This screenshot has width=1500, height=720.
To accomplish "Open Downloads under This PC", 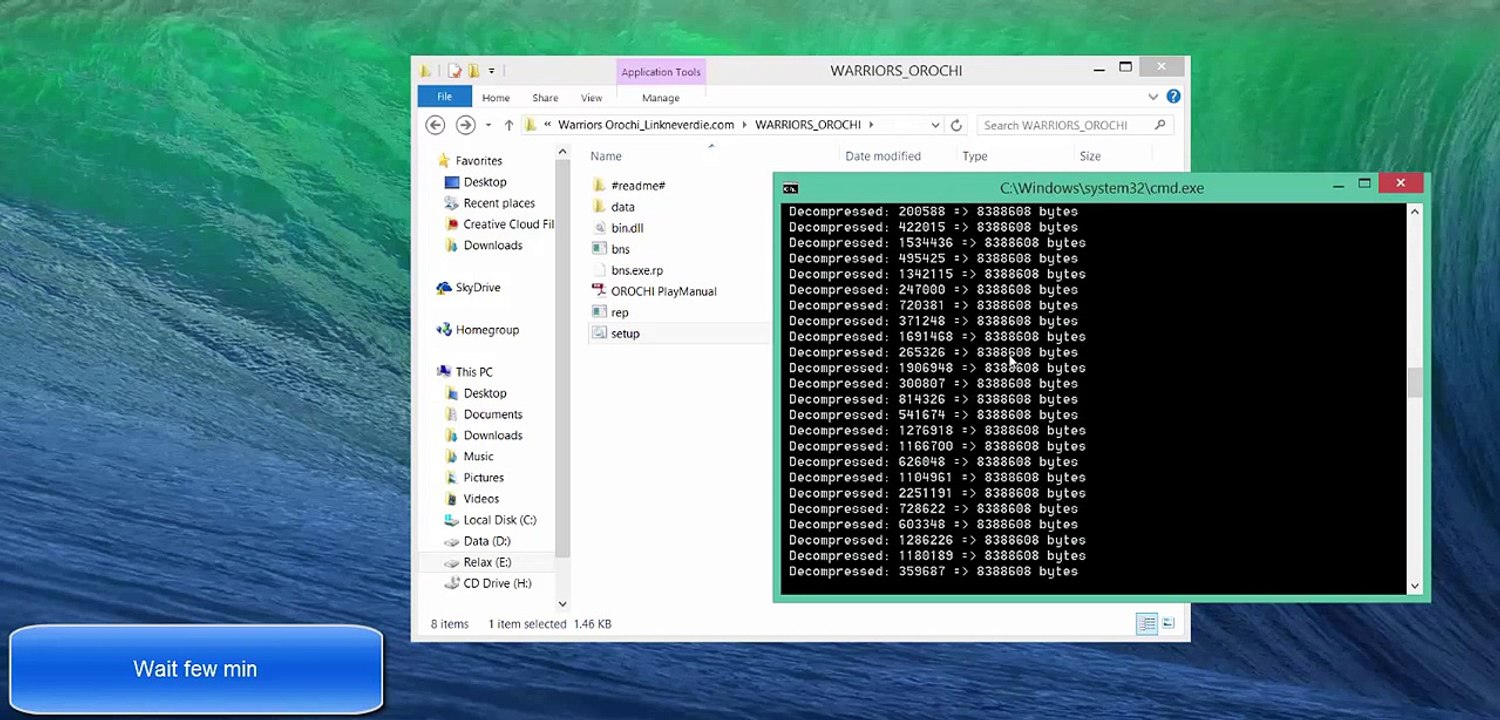I will click(492, 435).
